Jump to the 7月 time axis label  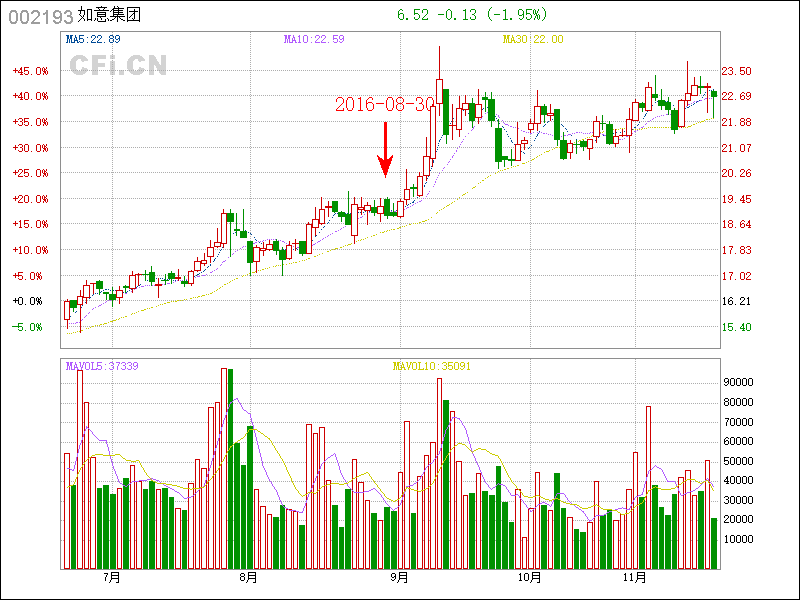(x=110, y=577)
